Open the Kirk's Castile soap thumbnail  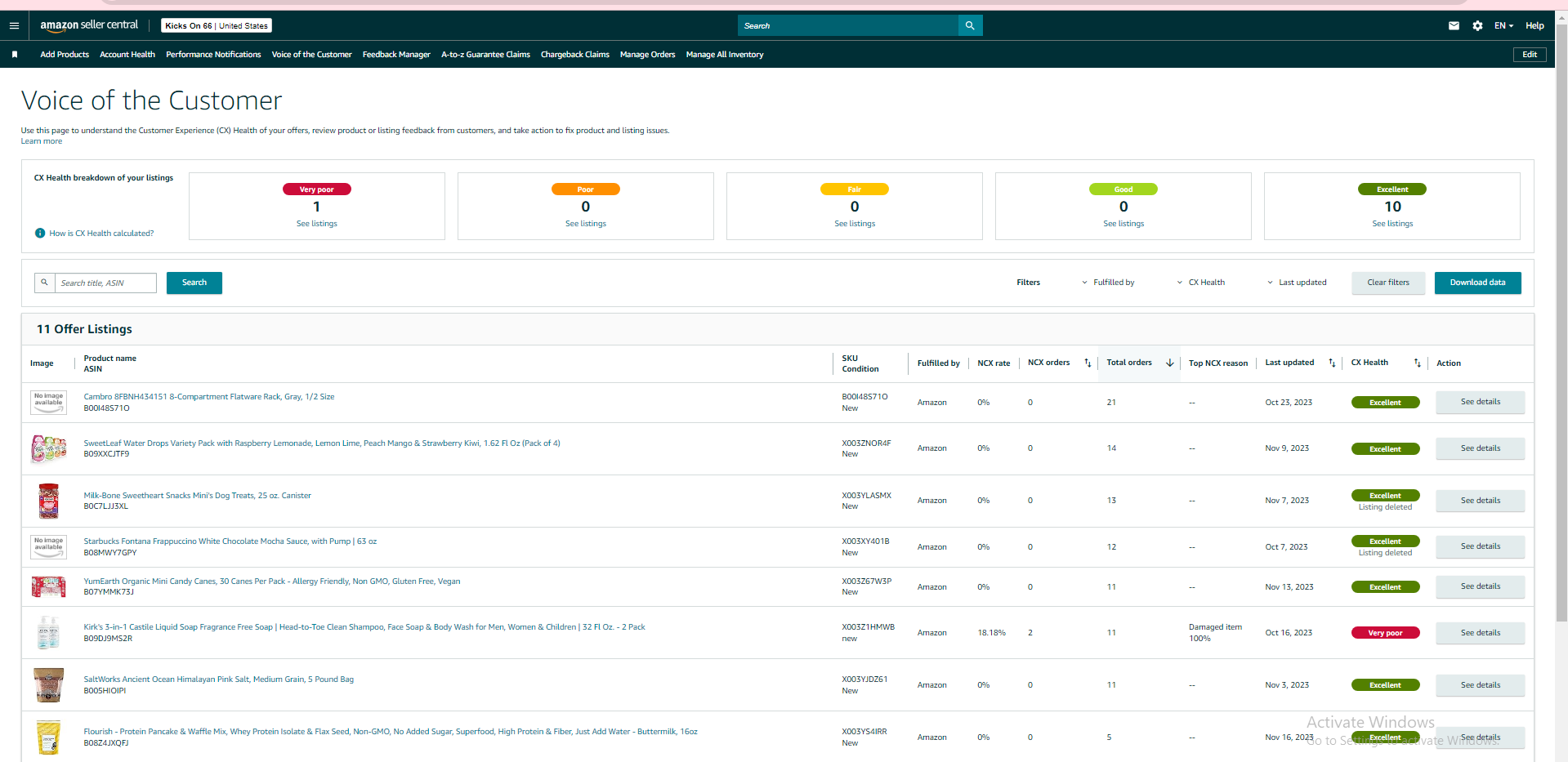[x=48, y=633]
